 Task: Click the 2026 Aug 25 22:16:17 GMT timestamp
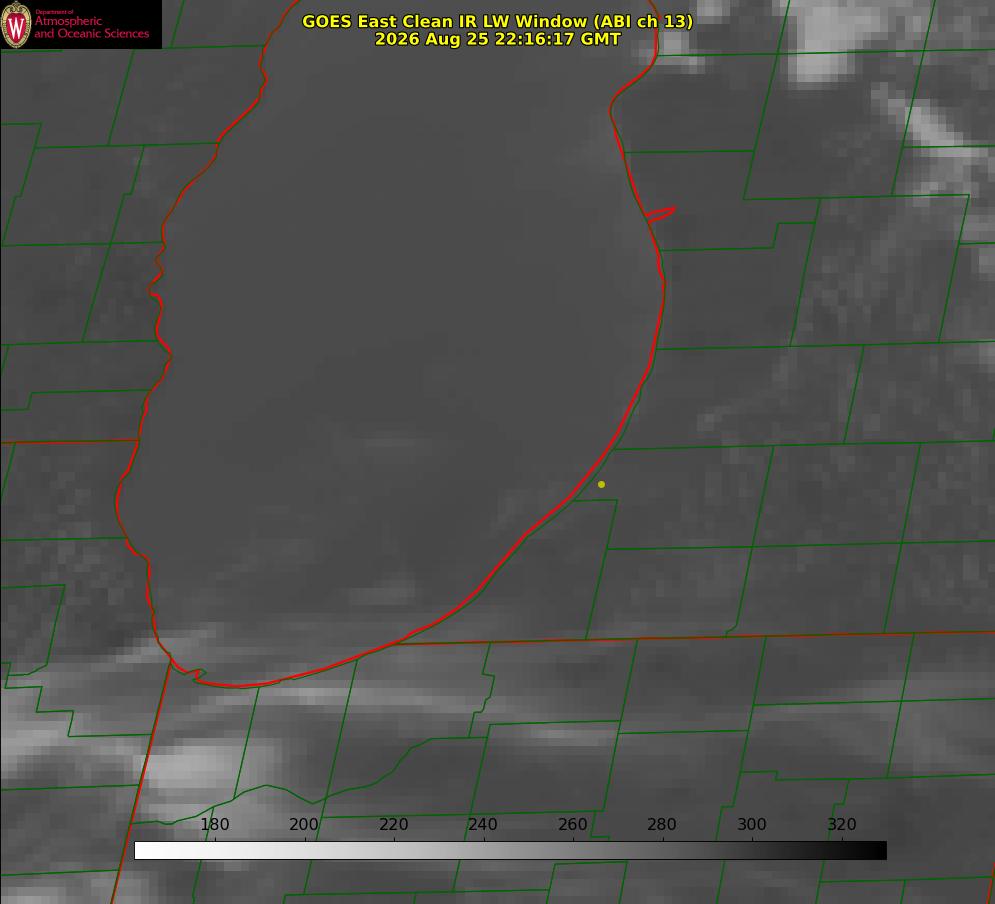(x=498, y=39)
